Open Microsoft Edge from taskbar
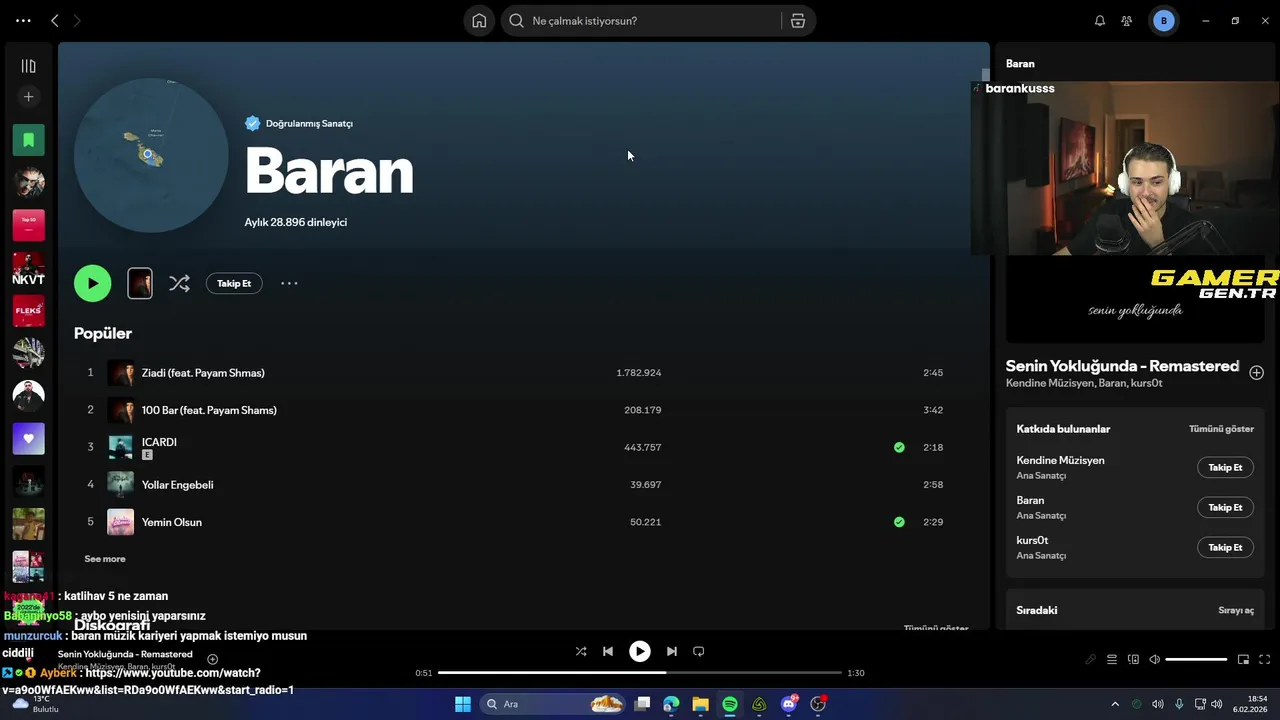The width and height of the screenshot is (1280, 720). 671,704
